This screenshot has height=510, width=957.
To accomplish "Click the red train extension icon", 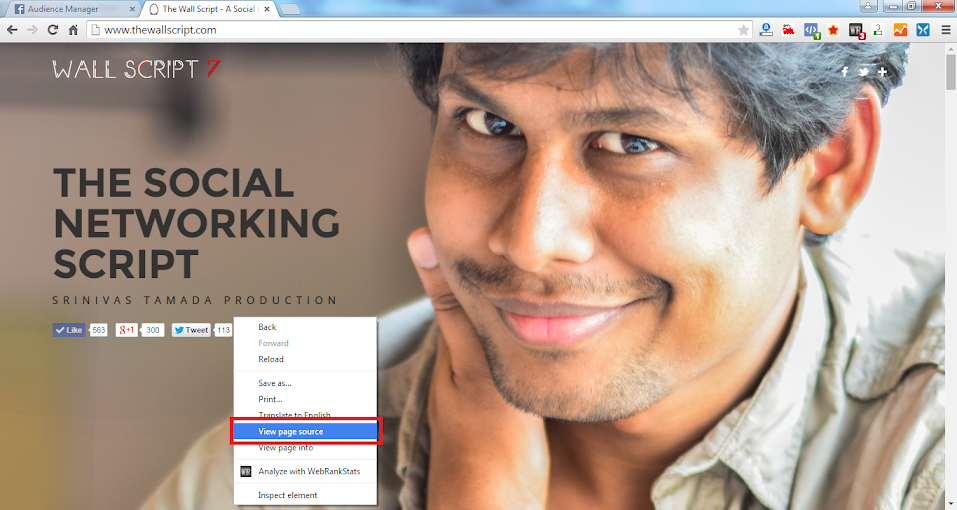I will pyautogui.click(x=789, y=29).
